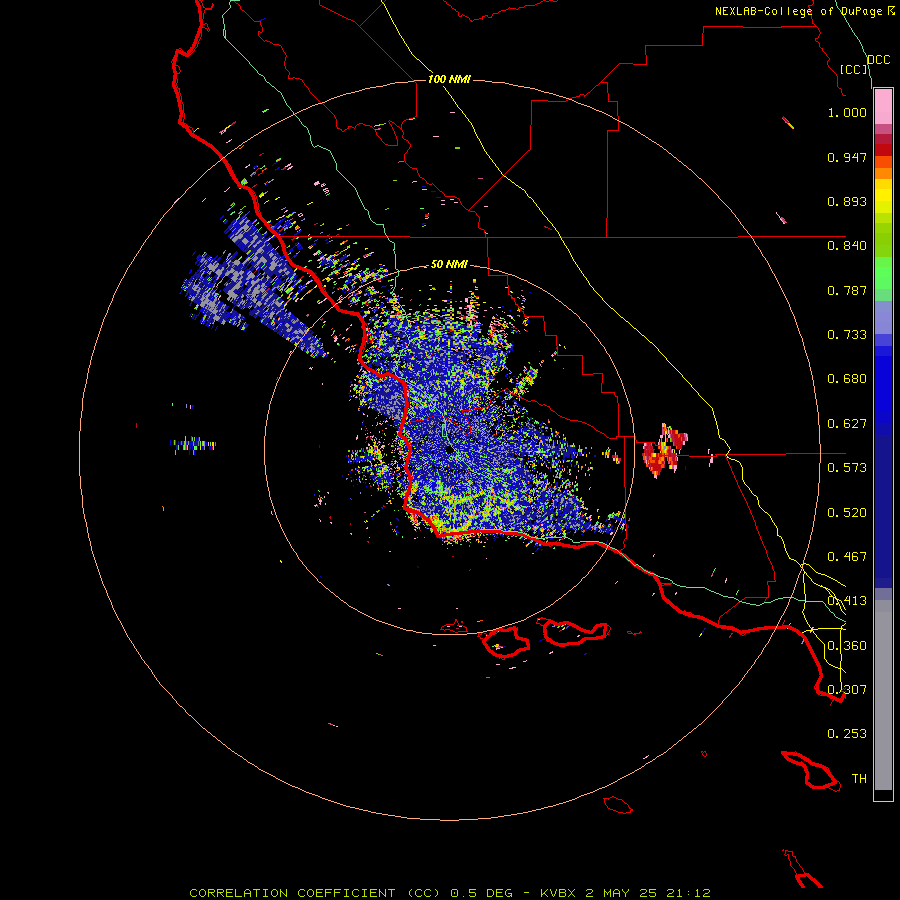Click the DCC label above the color scale
This screenshot has width=900, height=900.
point(879,60)
